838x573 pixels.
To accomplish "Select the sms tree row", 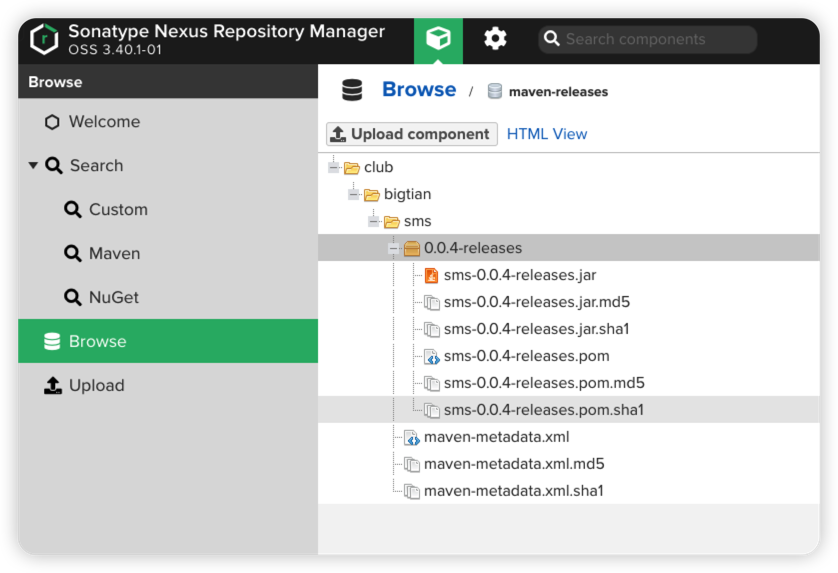I will pos(569,221).
